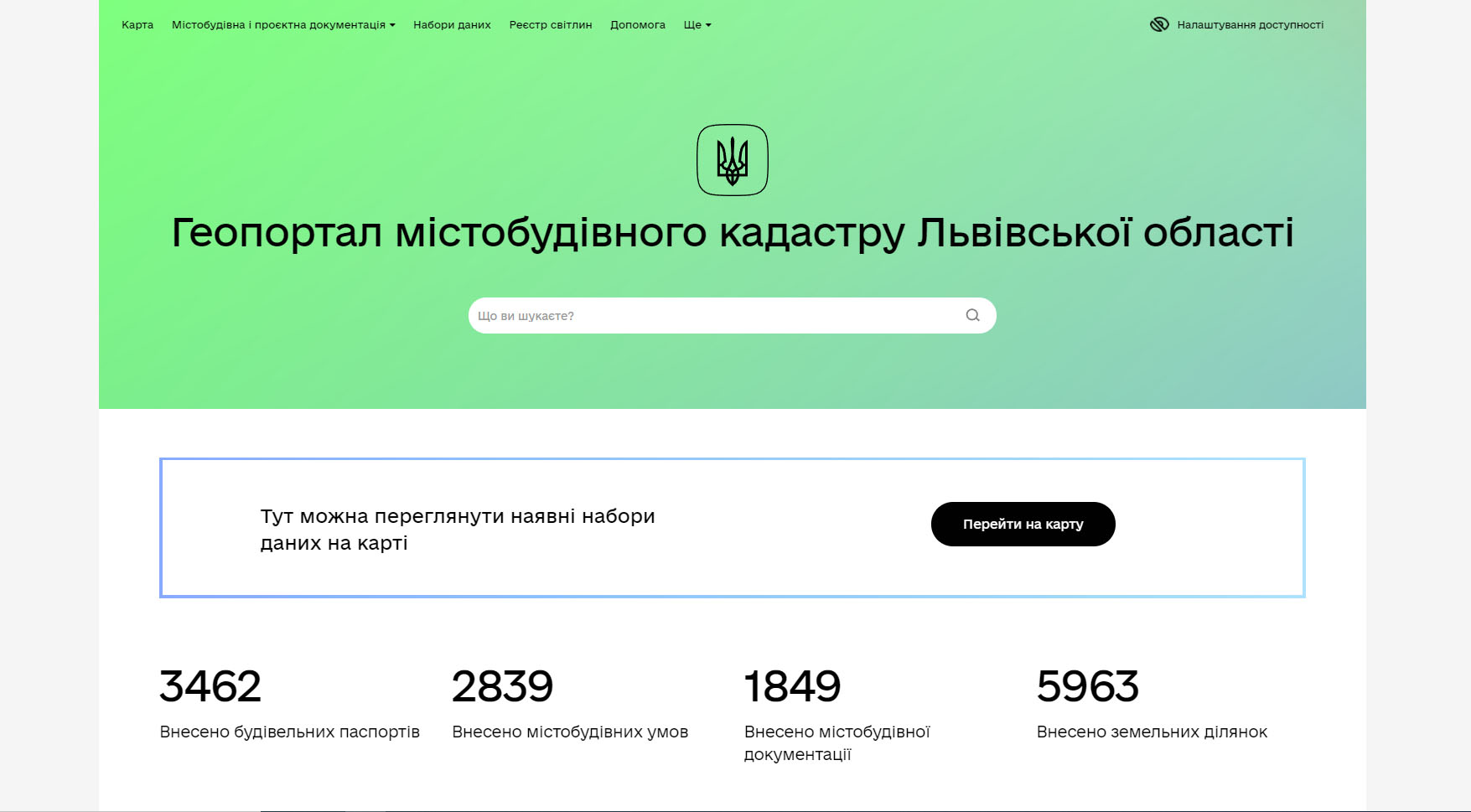
Task: Open 'Налаштування доступності' accessibility settings
Action: 1249,25
